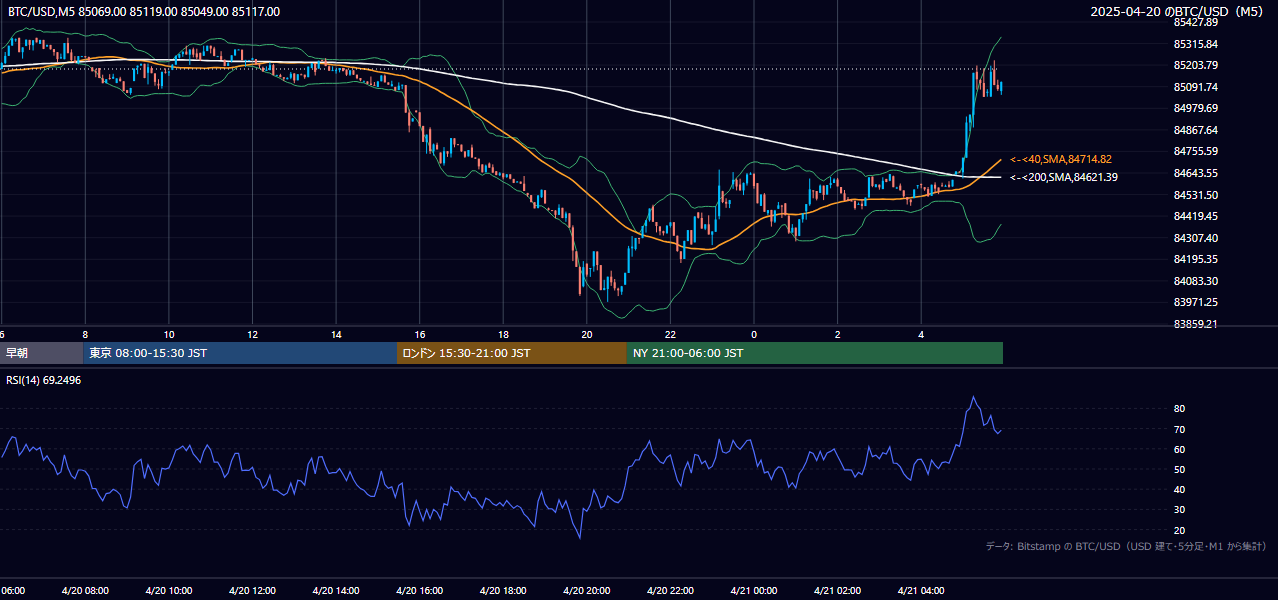Click the BTC/USD,M5 OHLC header text
The height and width of the screenshot is (600, 1278).
click(144, 12)
